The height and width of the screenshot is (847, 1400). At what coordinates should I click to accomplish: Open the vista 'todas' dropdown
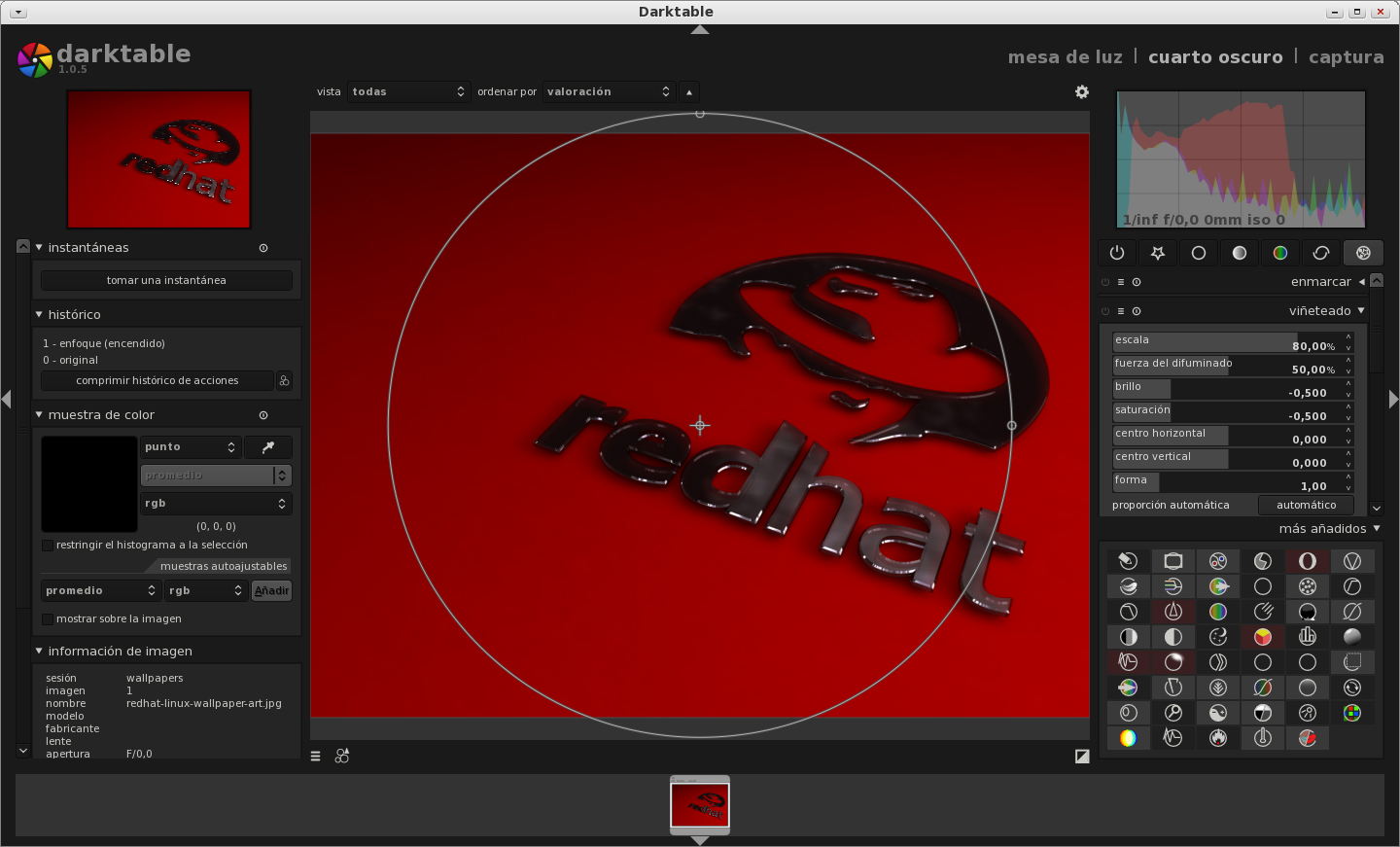(409, 91)
